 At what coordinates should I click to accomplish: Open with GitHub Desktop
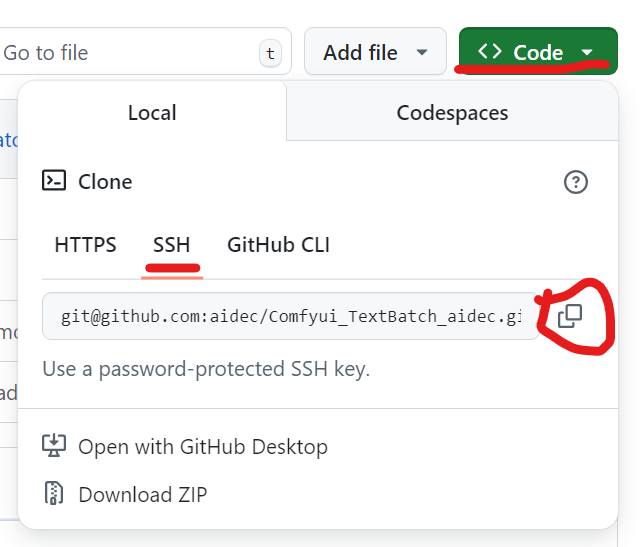tap(185, 447)
